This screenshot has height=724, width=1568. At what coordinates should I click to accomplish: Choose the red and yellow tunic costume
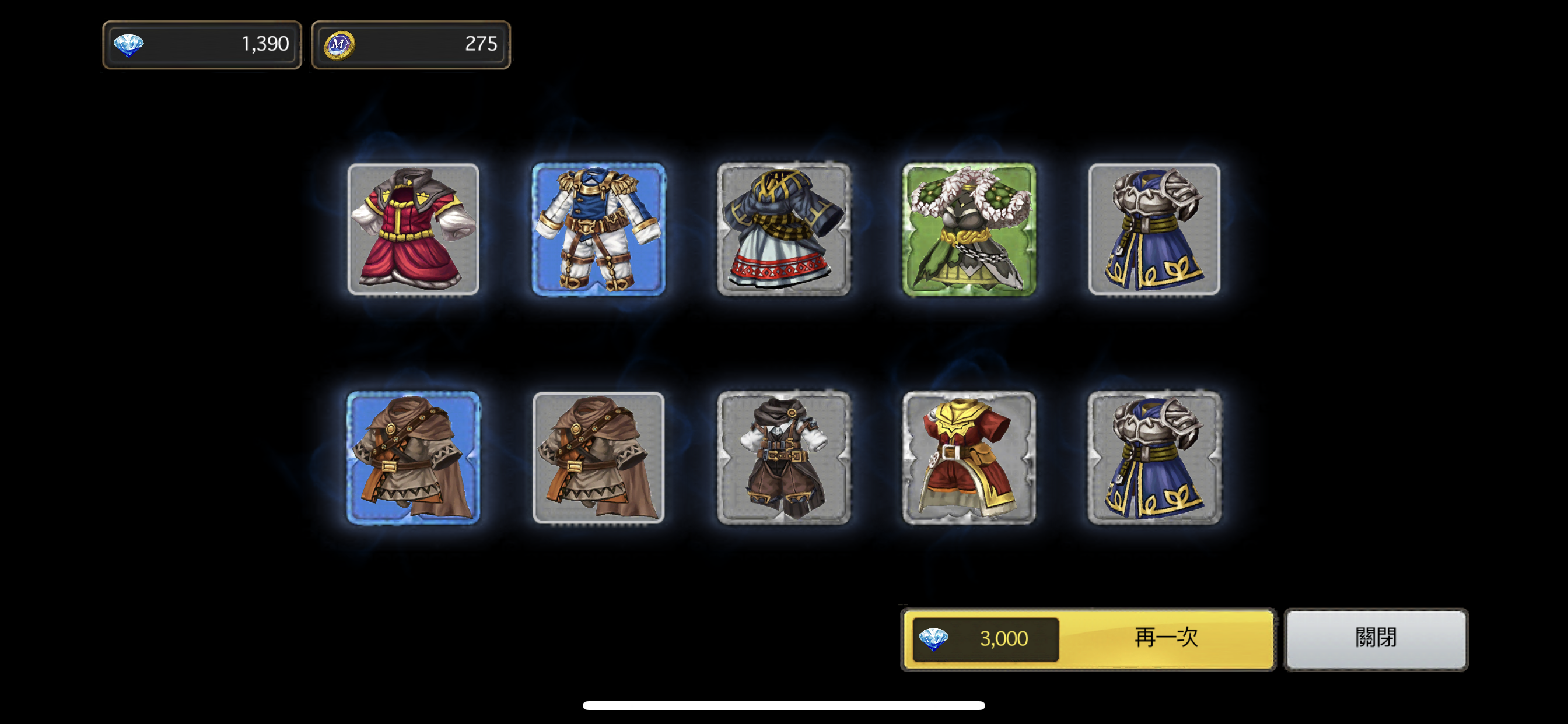coord(969,458)
